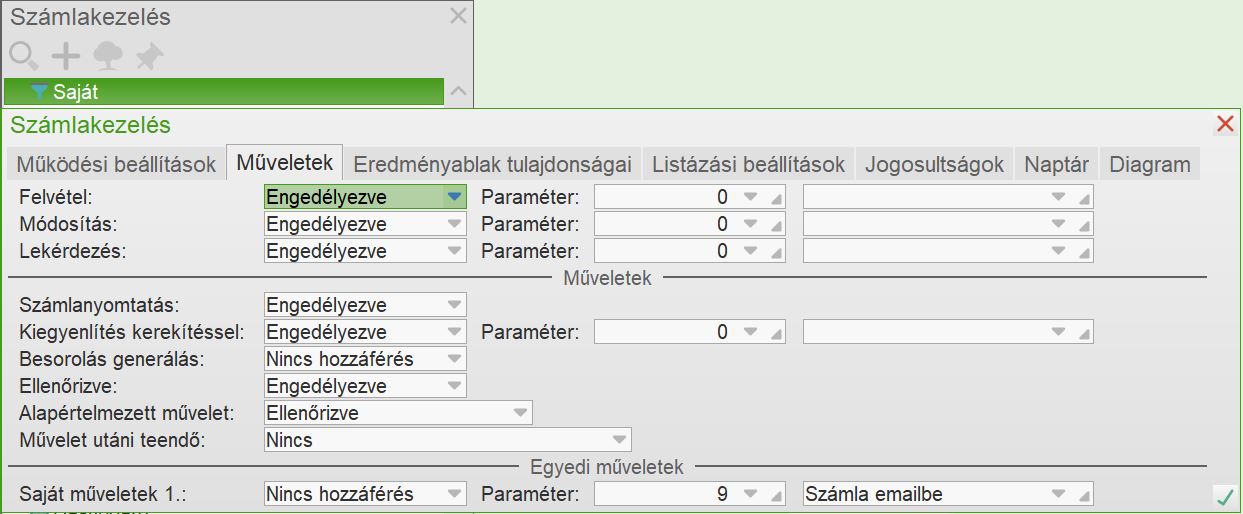This screenshot has width=1243, height=514.
Task: Open the Számla emailbe dropdown
Action: (x=1058, y=493)
